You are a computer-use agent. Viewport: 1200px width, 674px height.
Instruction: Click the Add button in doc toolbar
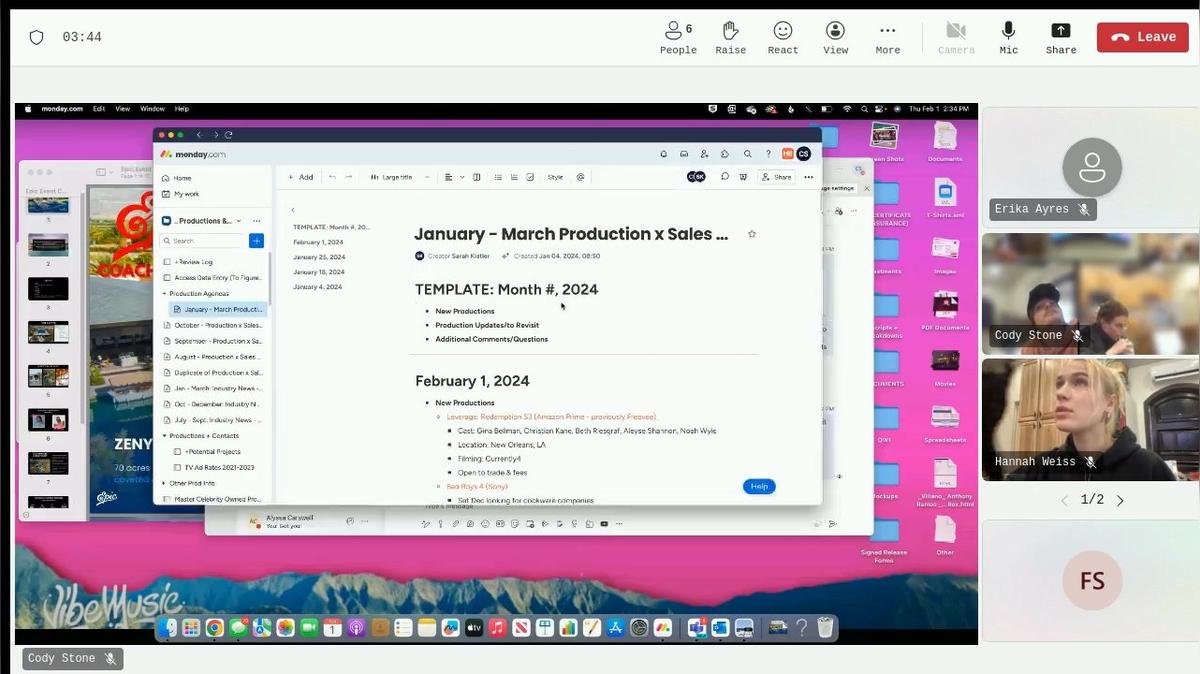click(x=301, y=177)
